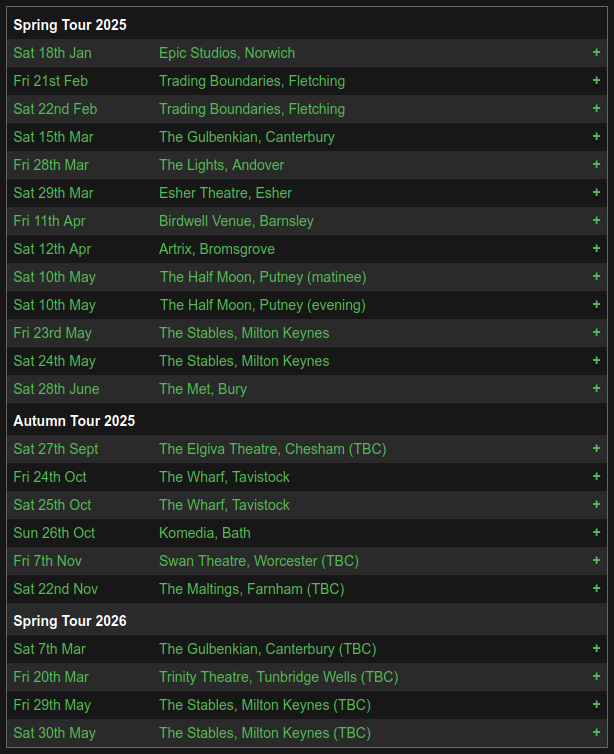Expand the Sun 26th Oct Komedia plus icon
The height and width of the screenshot is (754, 614).
click(x=596, y=532)
